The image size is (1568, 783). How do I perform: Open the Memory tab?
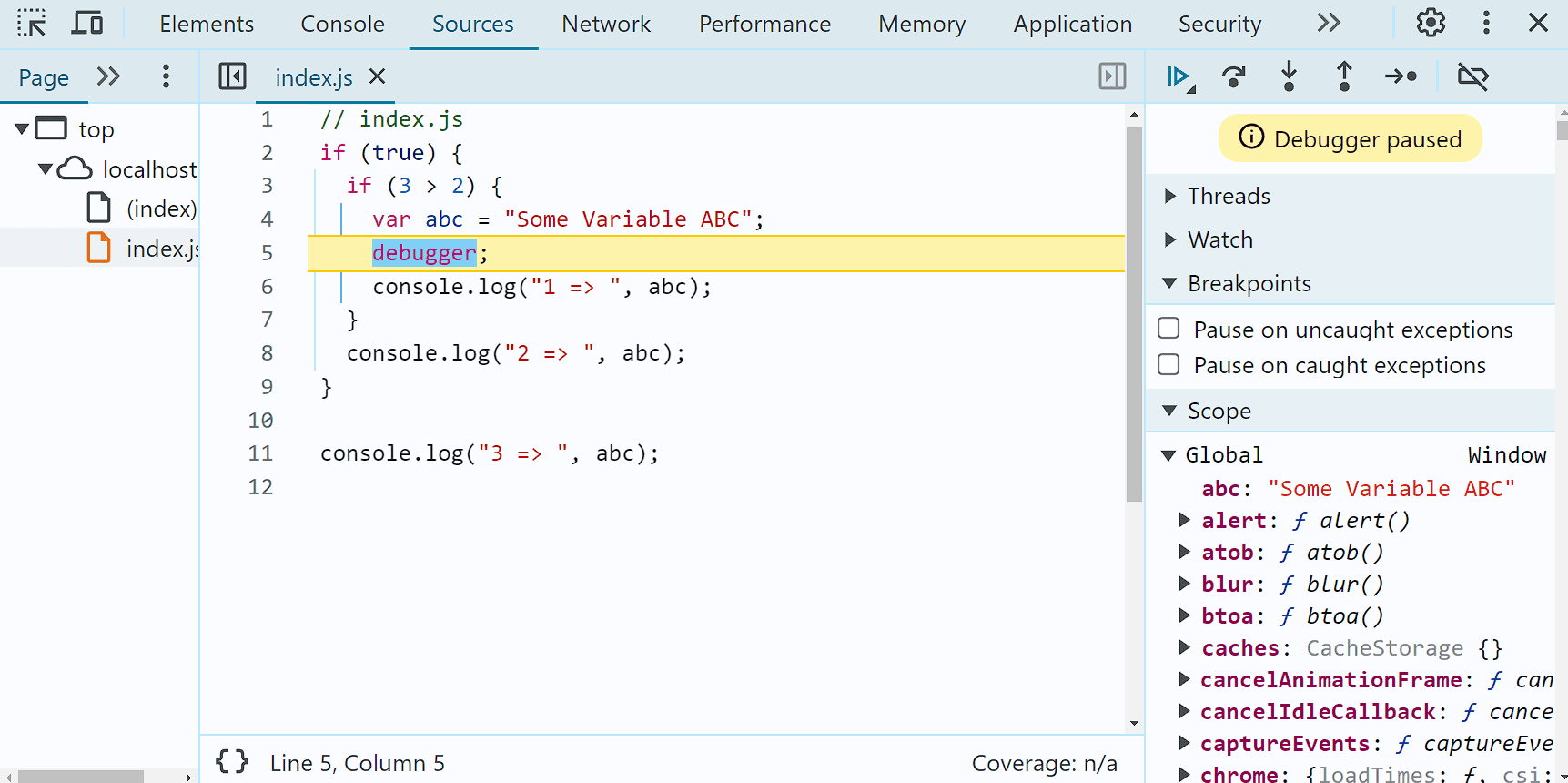[922, 24]
